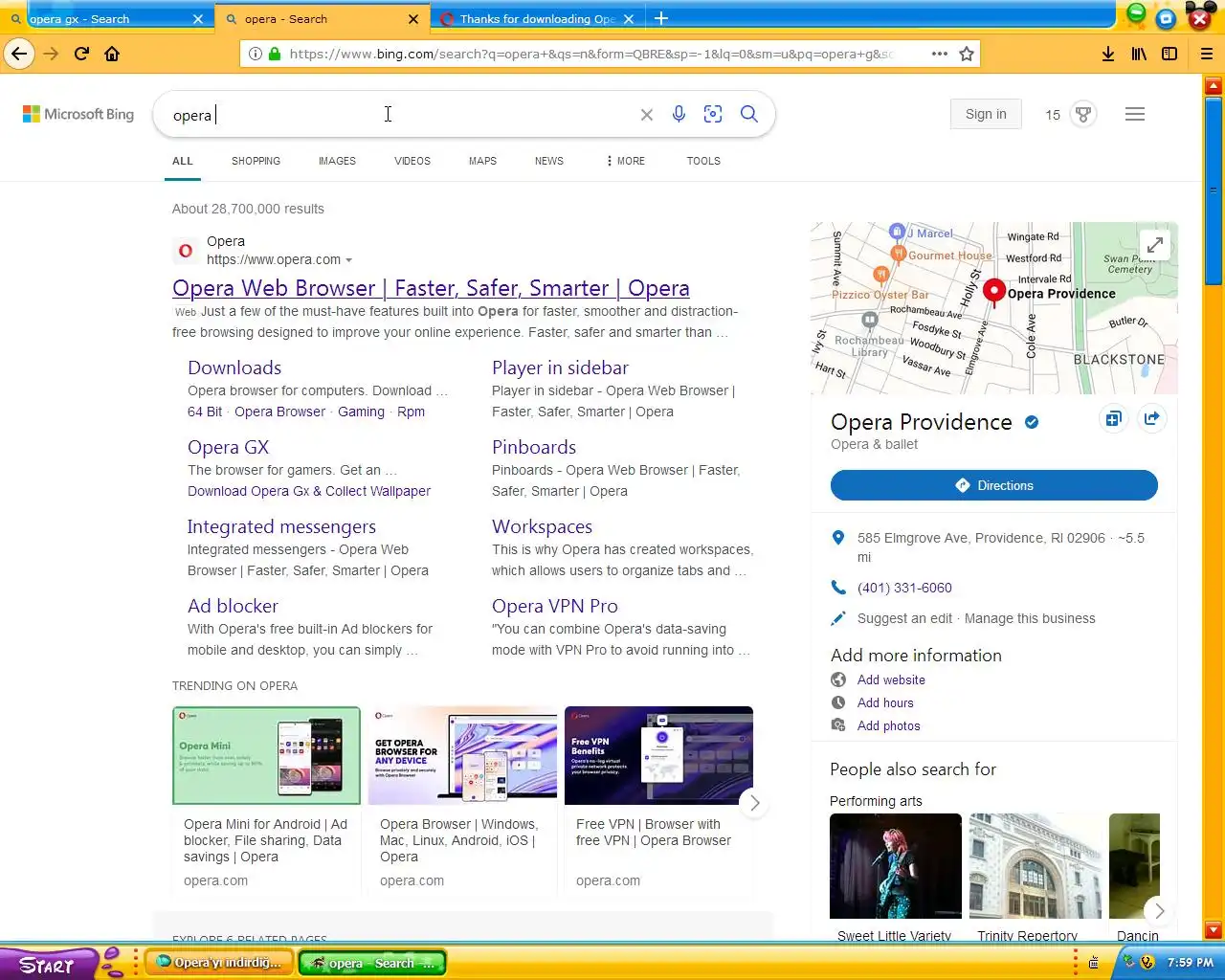Go back with the browser back arrow
The image size is (1225, 980).
click(x=19, y=54)
